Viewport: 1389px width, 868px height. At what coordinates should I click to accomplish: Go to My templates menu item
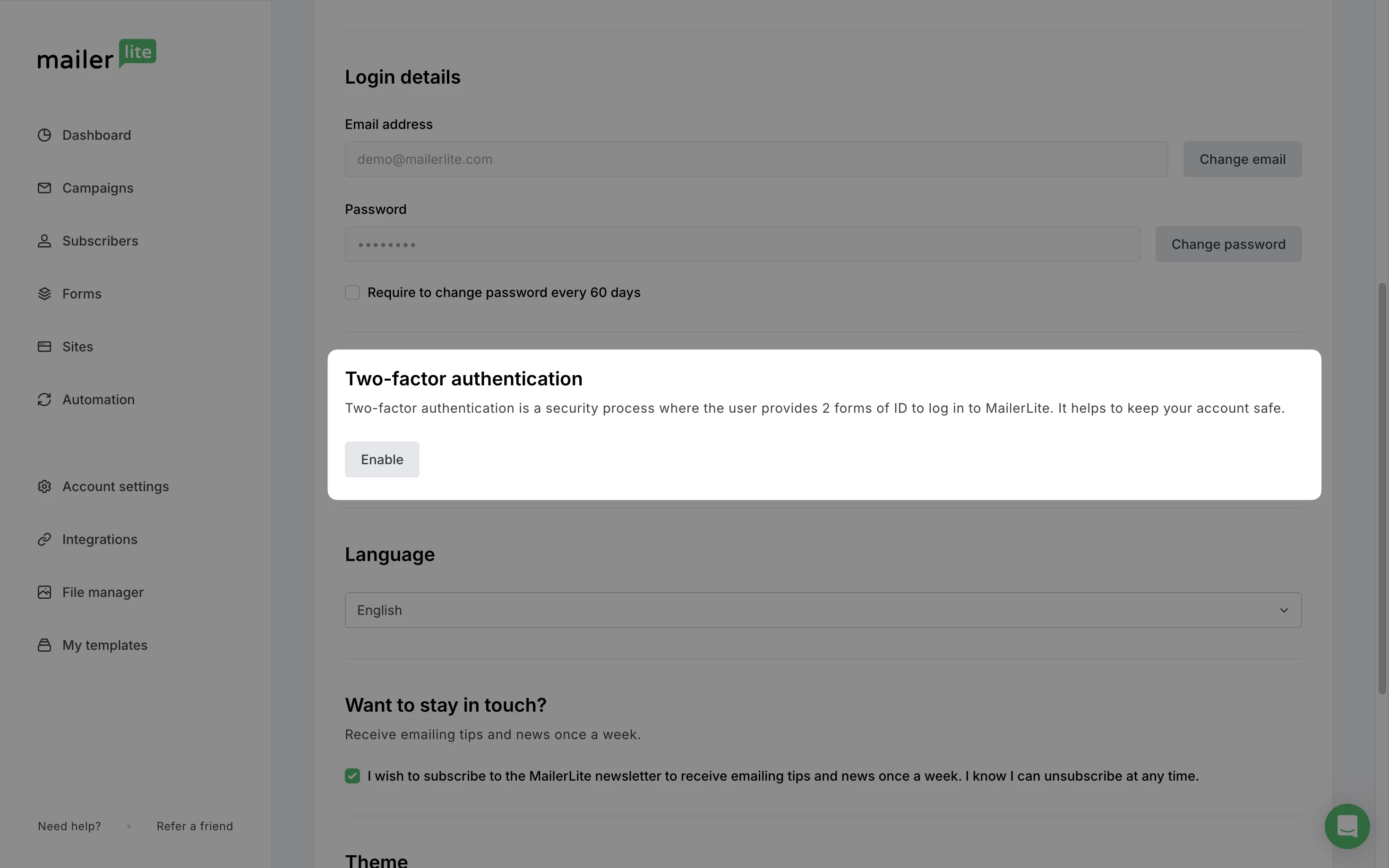point(104,645)
